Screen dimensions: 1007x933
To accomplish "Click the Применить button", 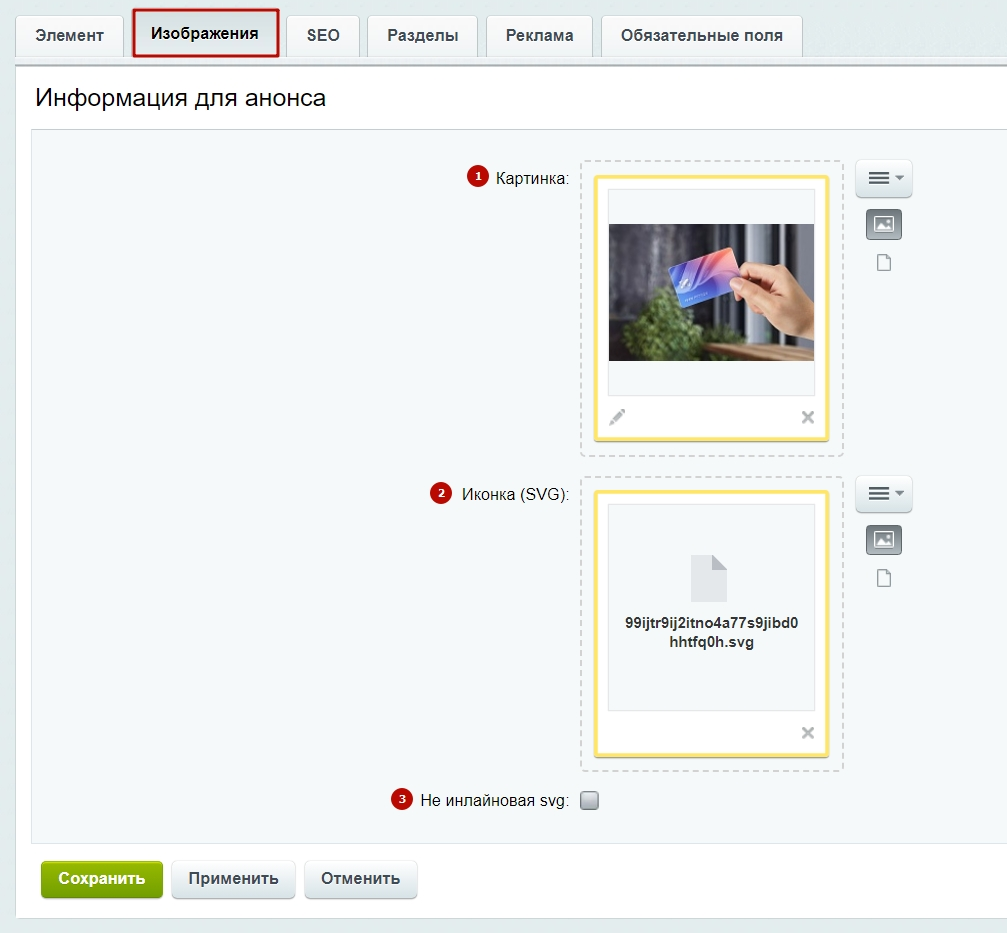I will tap(233, 878).
